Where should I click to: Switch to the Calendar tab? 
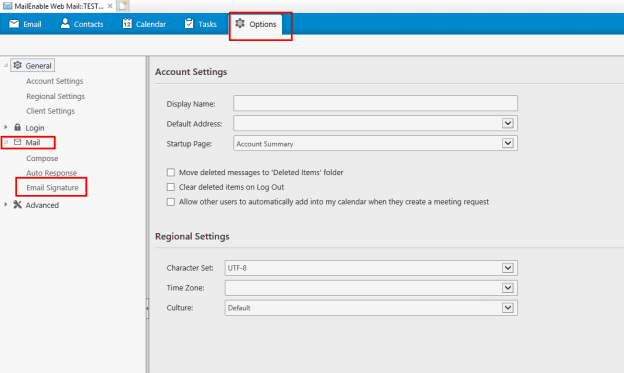[144, 24]
